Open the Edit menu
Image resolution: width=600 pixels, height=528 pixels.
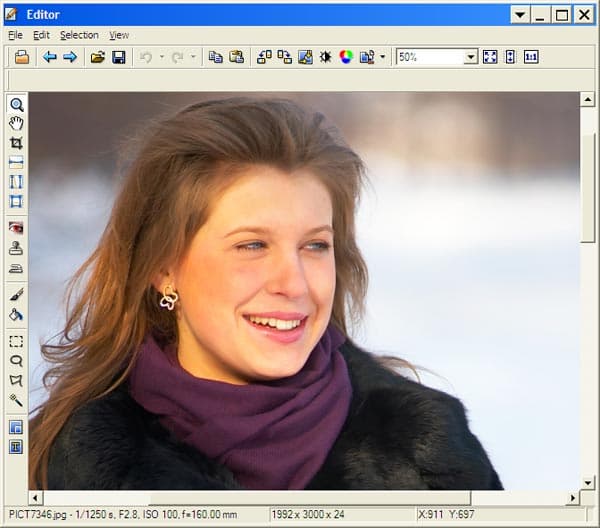pyautogui.click(x=41, y=35)
